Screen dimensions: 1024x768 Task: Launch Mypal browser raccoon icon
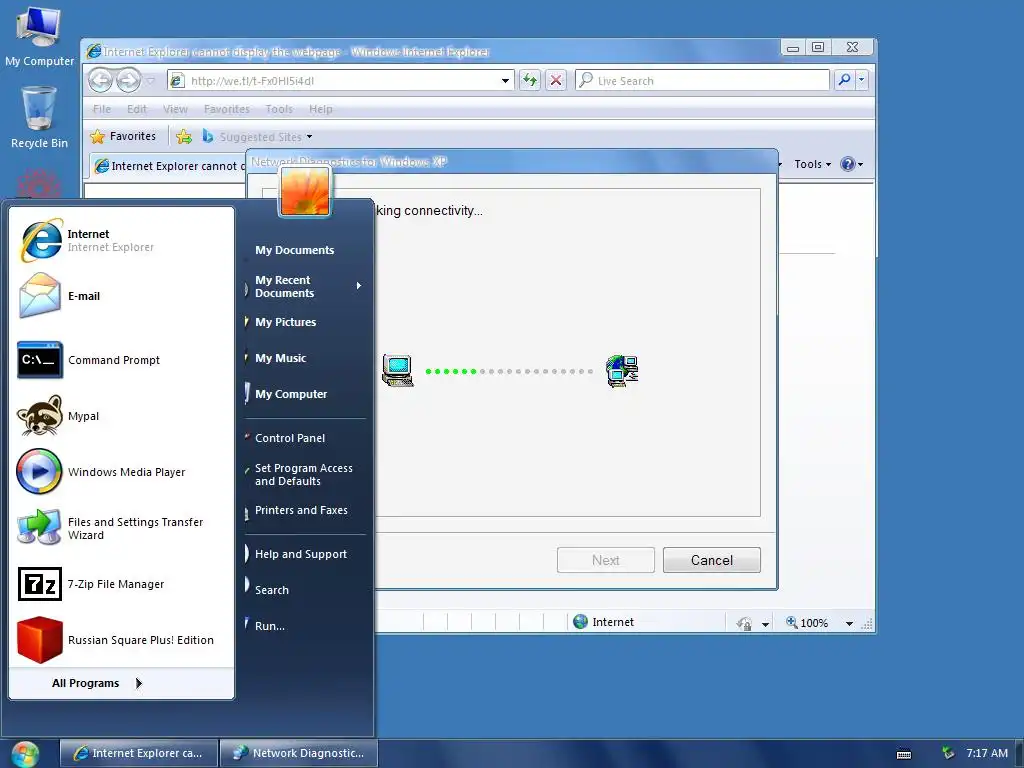39,416
